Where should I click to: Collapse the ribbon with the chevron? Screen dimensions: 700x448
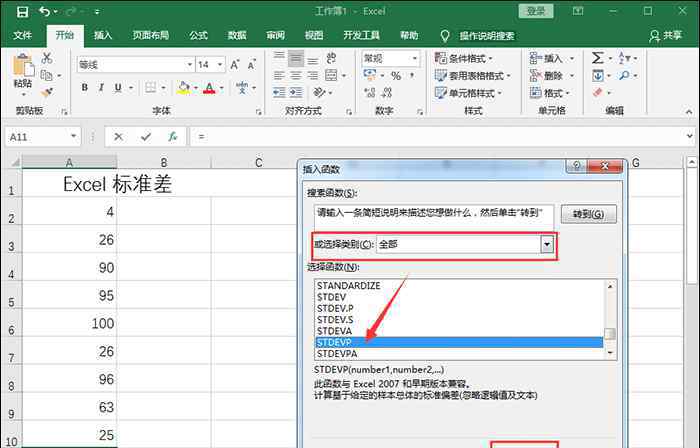click(x=689, y=111)
